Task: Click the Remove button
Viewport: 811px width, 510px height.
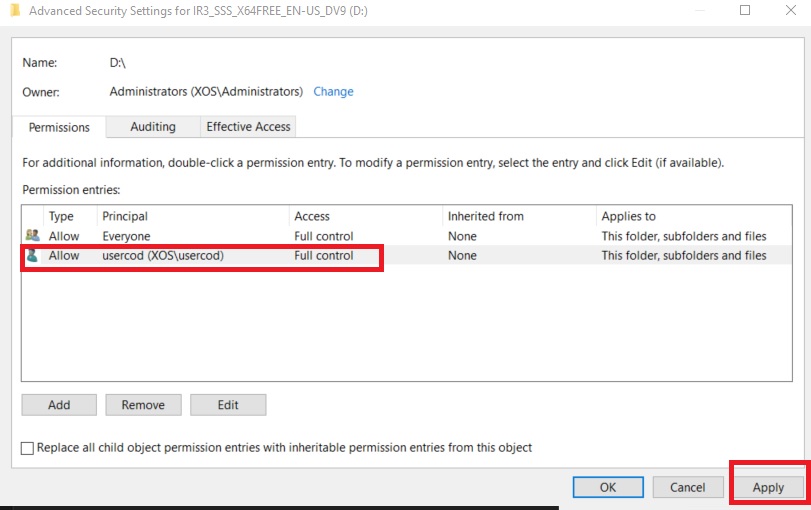Action: [143, 405]
